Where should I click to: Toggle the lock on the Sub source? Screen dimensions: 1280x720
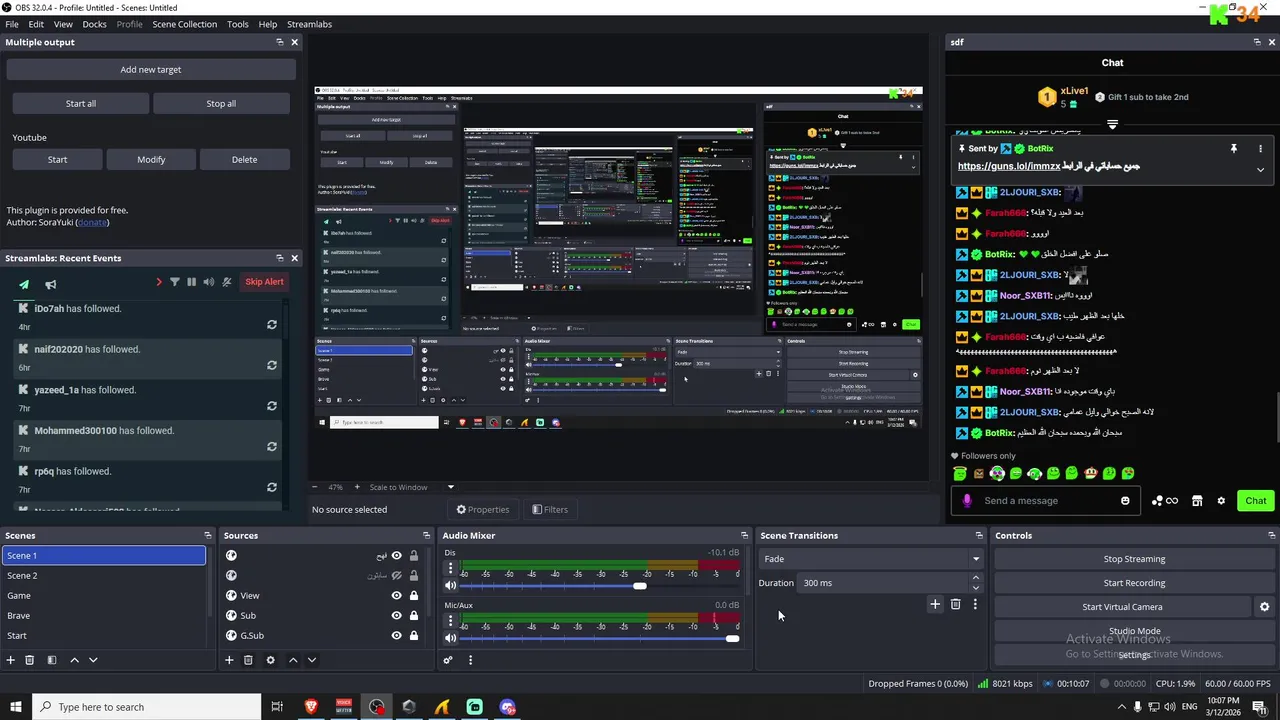pyautogui.click(x=414, y=616)
